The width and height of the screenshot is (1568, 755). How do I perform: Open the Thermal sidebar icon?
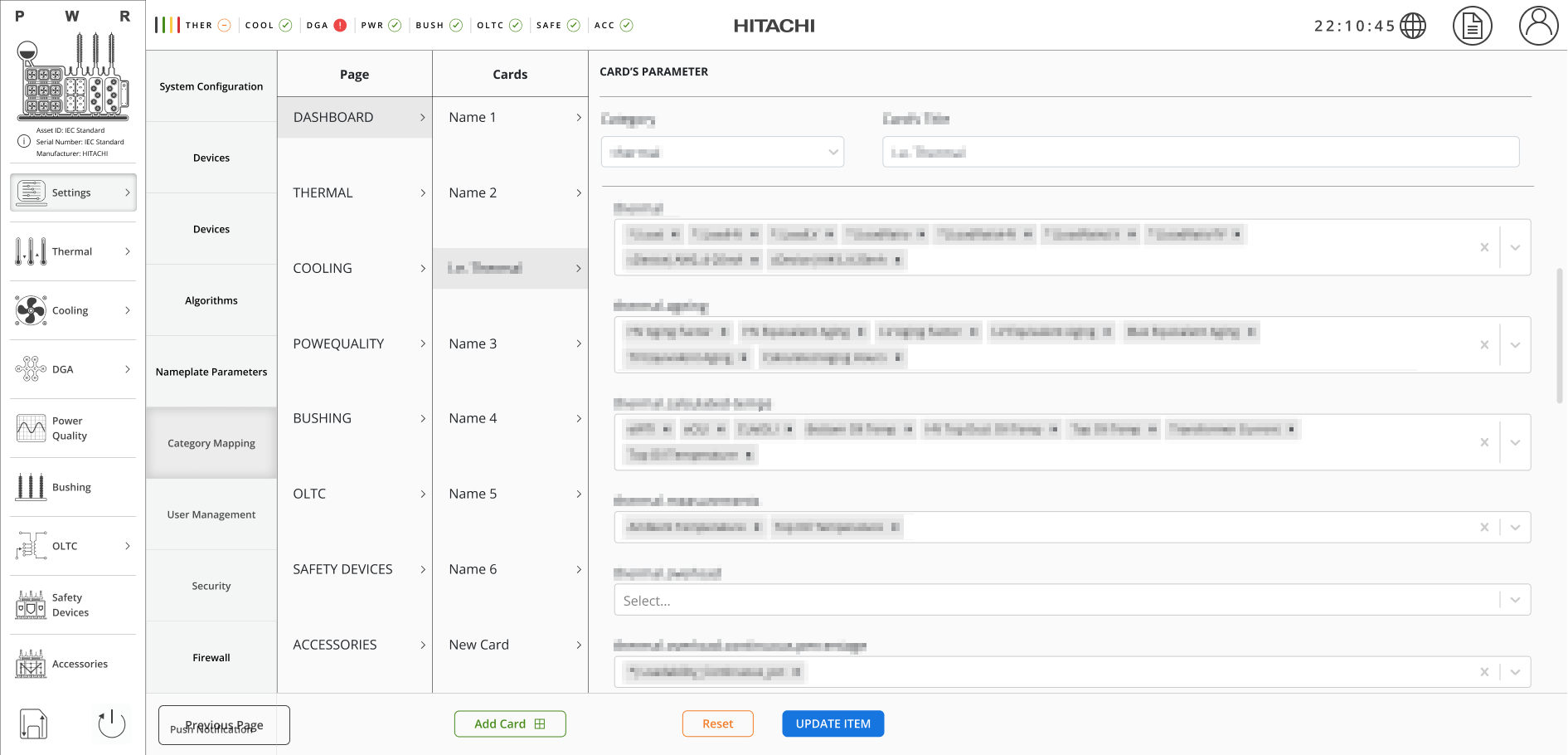pyautogui.click(x=32, y=251)
